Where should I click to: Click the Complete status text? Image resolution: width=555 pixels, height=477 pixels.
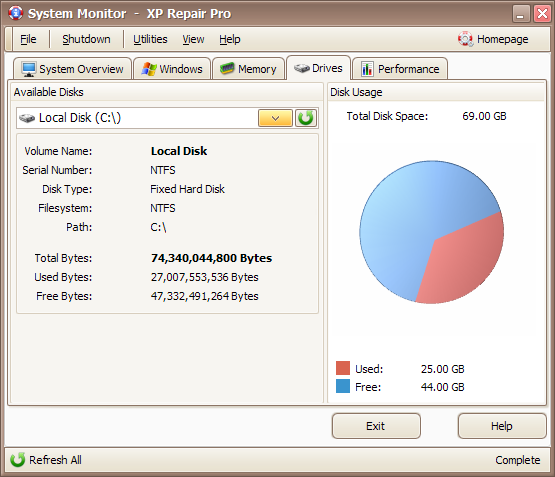point(518,460)
